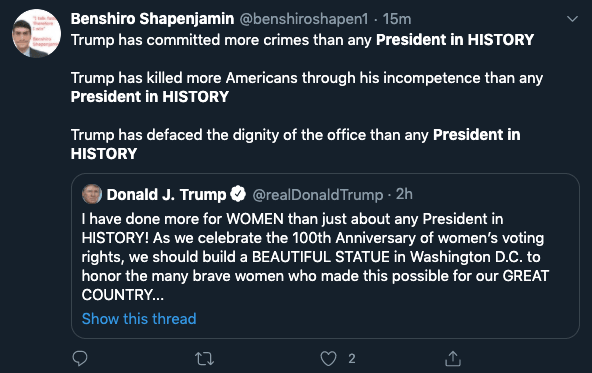The image size is (592, 373).
Task: Click the Donald J. Trump name in quote
Action: pos(166,194)
